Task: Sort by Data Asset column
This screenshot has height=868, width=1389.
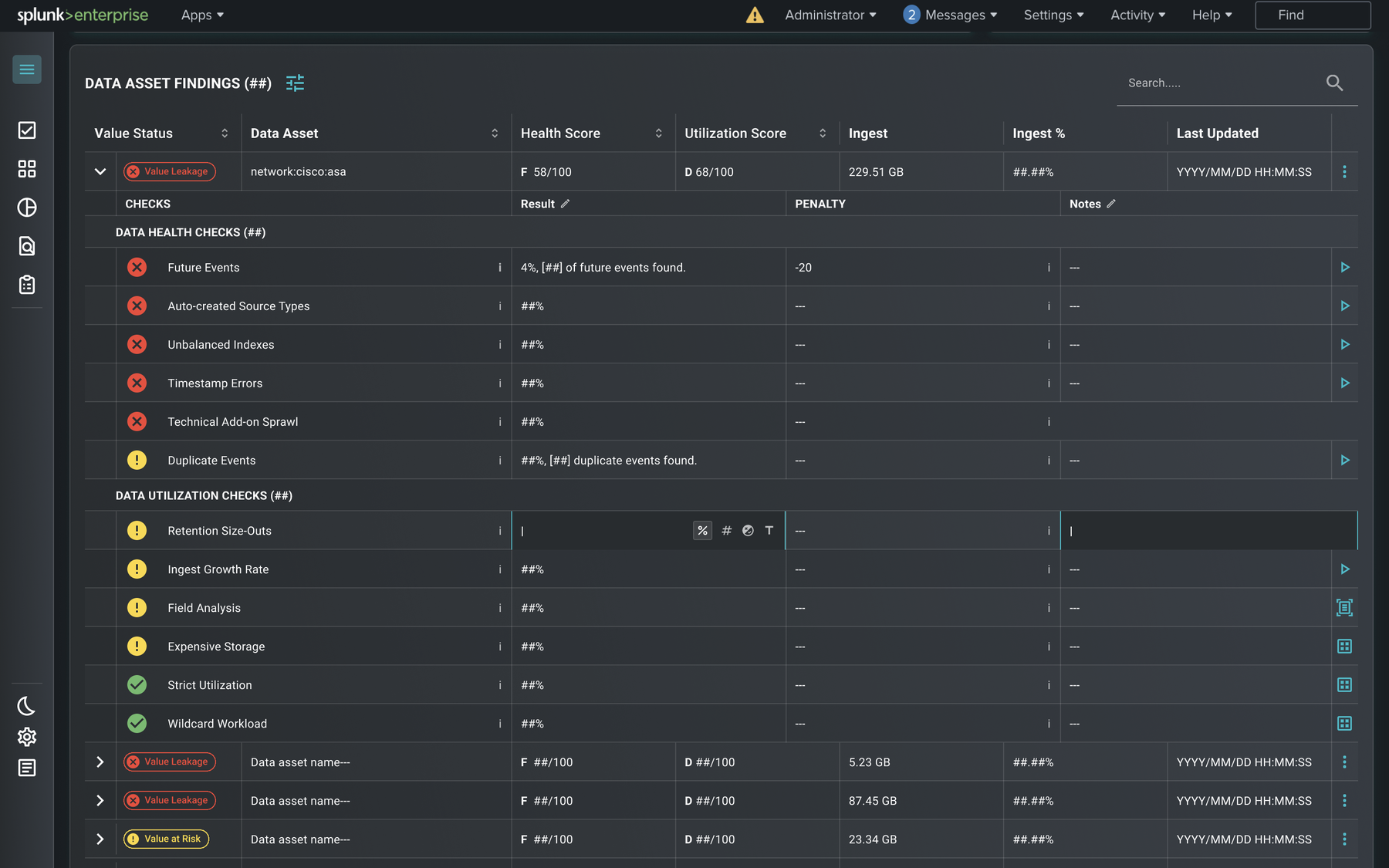Action: tap(495, 133)
